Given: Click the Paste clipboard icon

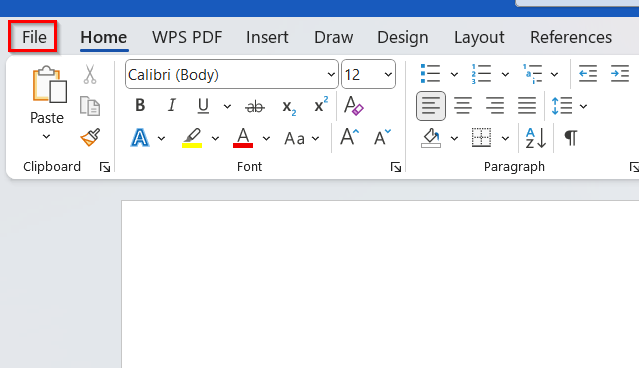Looking at the screenshot, I should pos(49,85).
